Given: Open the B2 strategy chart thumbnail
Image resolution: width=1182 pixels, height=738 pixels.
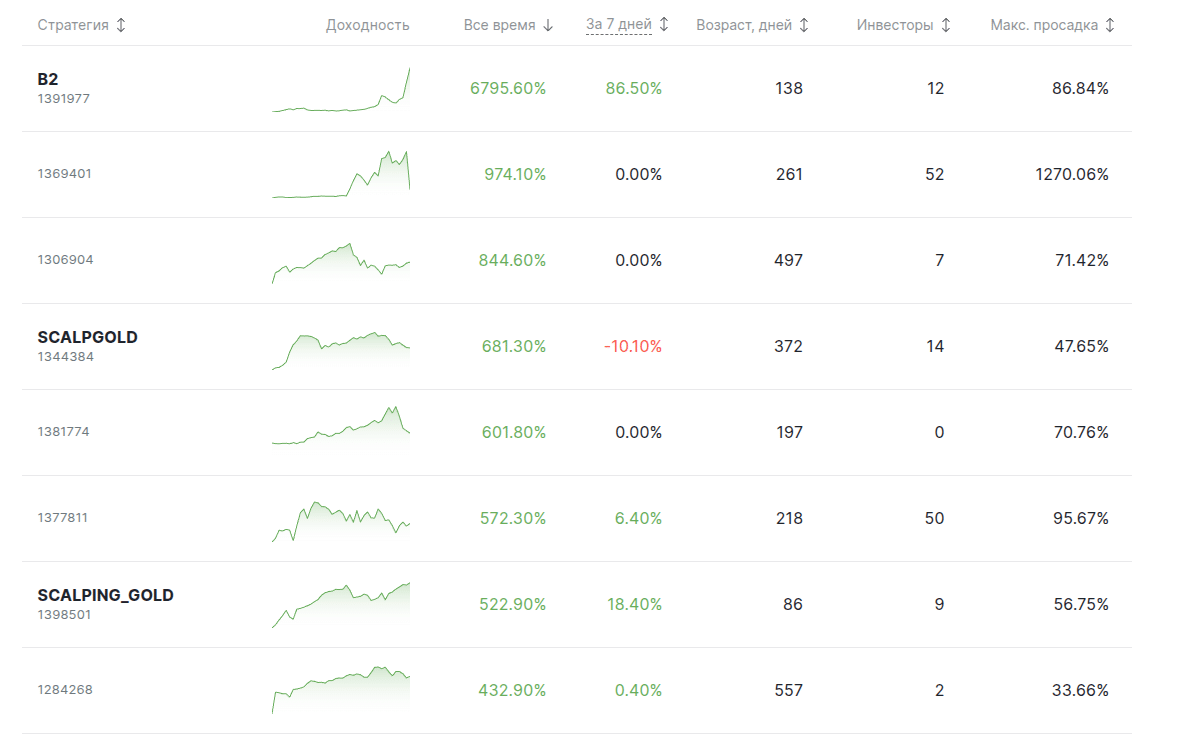Looking at the screenshot, I should pyautogui.click(x=341, y=90).
